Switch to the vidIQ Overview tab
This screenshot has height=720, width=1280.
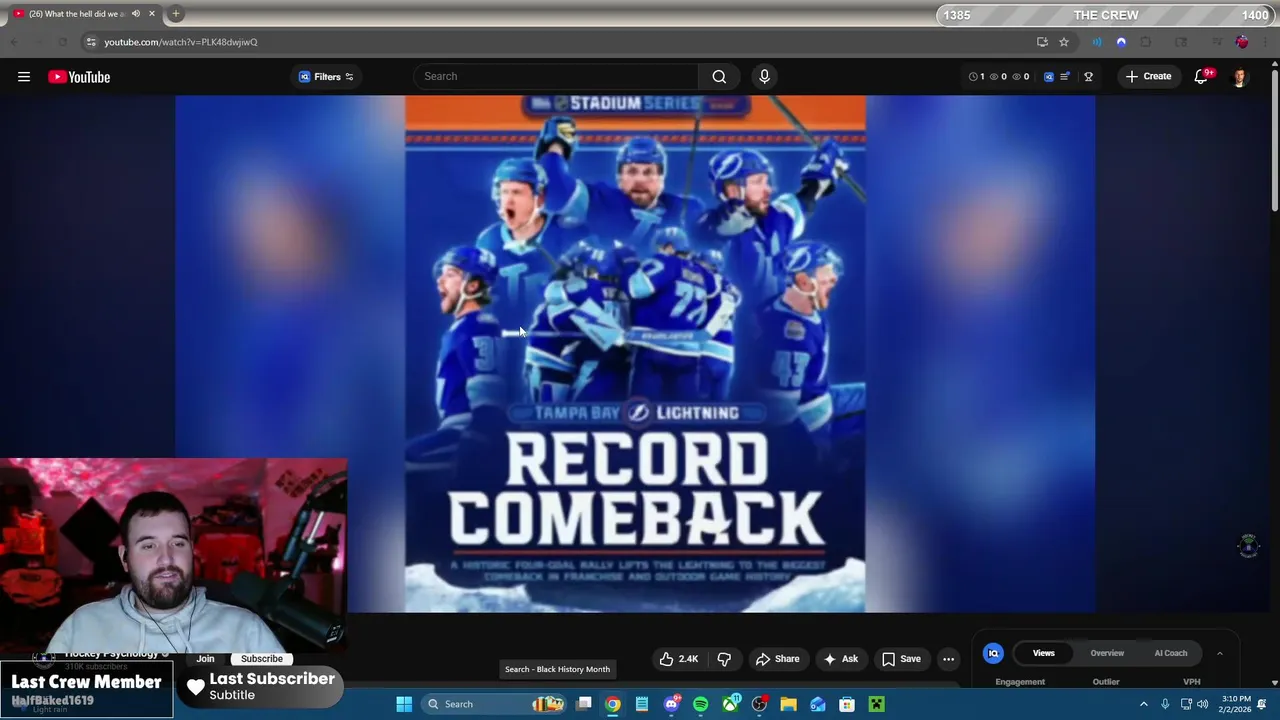point(1107,653)
